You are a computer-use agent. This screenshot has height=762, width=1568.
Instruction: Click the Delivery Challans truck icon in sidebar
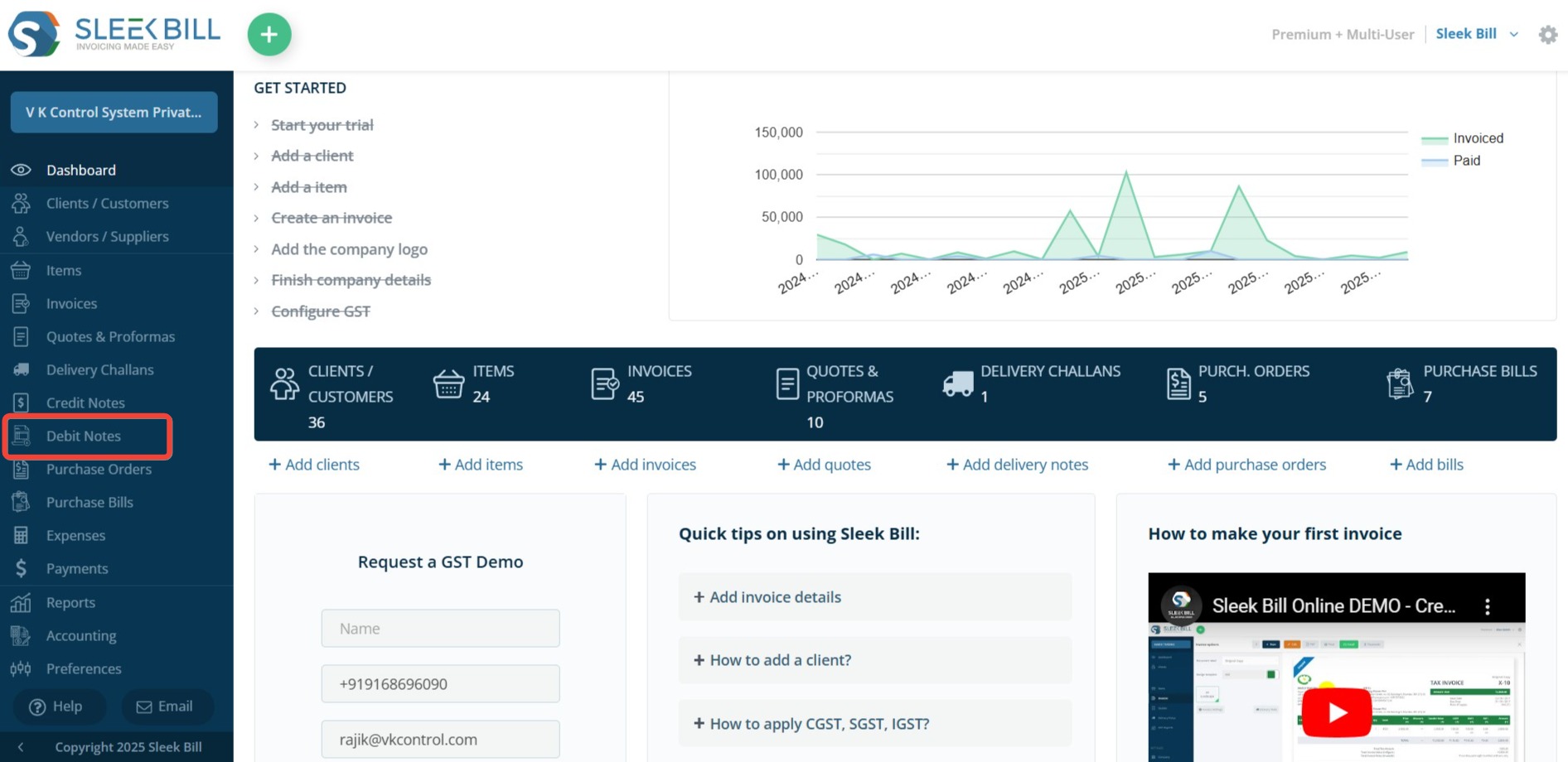tap(21, 369)
